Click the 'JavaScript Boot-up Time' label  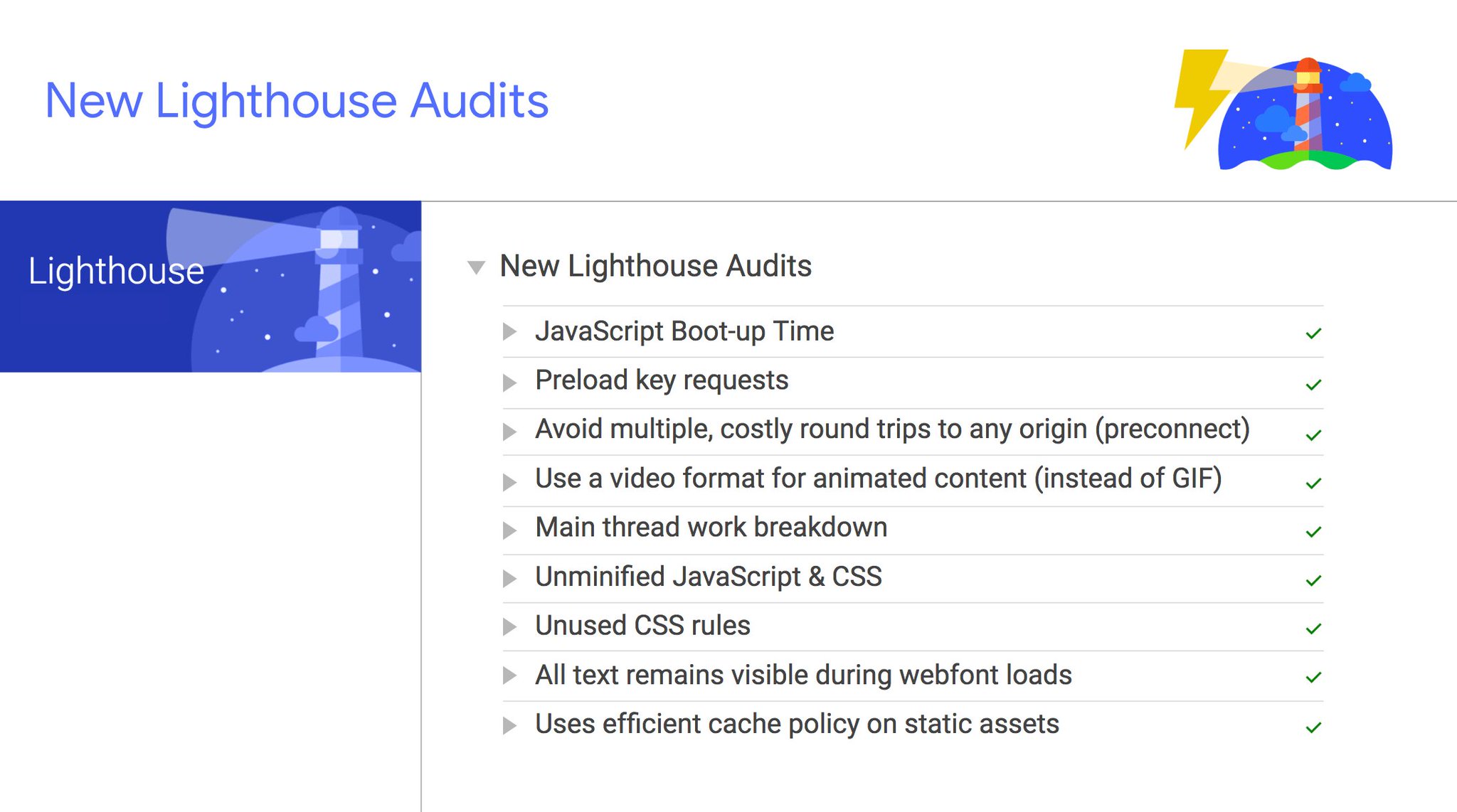click(684, 331)
